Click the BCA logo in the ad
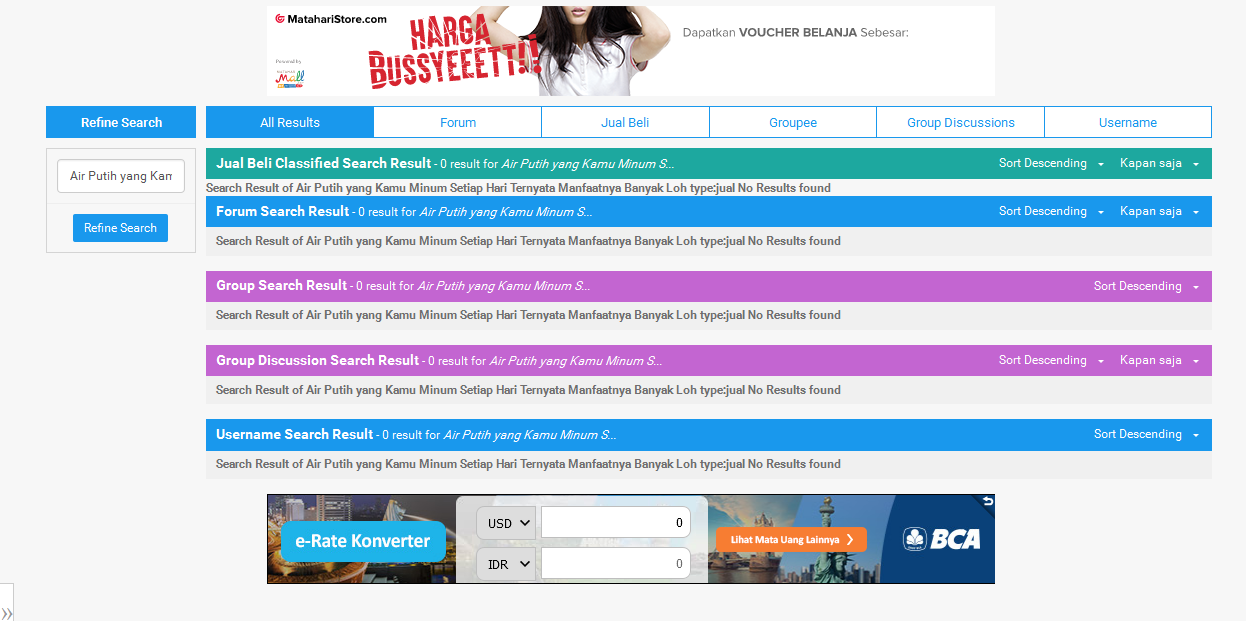The width and height of the screenshot is (1246, 621). pos(941,540)
